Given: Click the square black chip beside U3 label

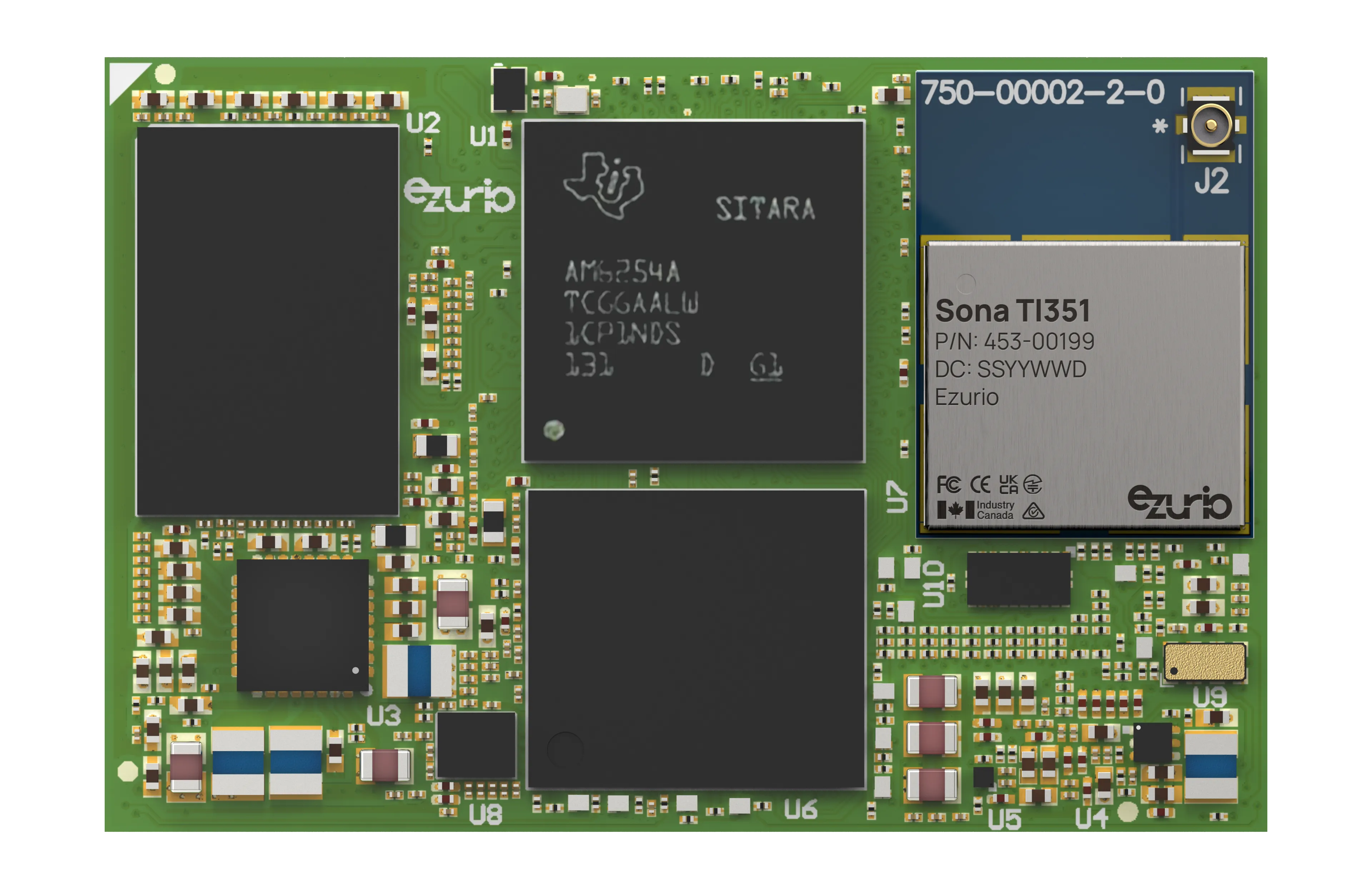Looking at the screenshot, I should pyautogui.click(x=303, y=625).
